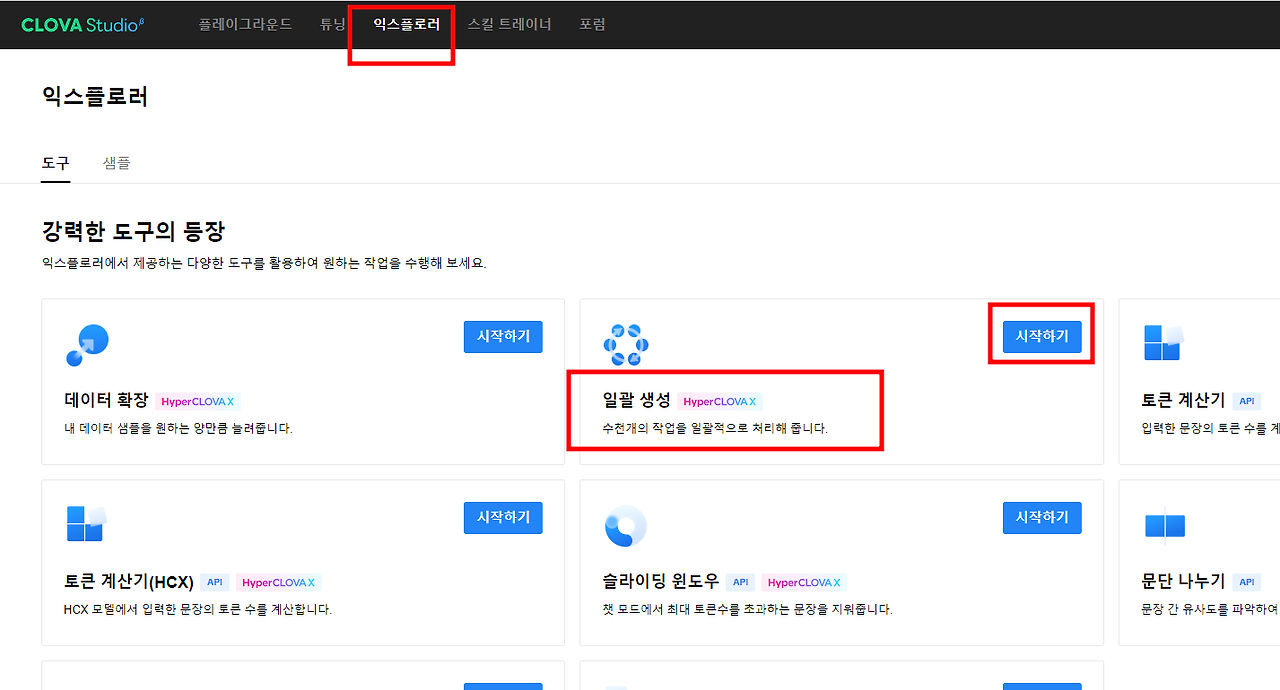
Task: Start the 슬라이딩 윈도우 tool
Action: point(1042,518)
